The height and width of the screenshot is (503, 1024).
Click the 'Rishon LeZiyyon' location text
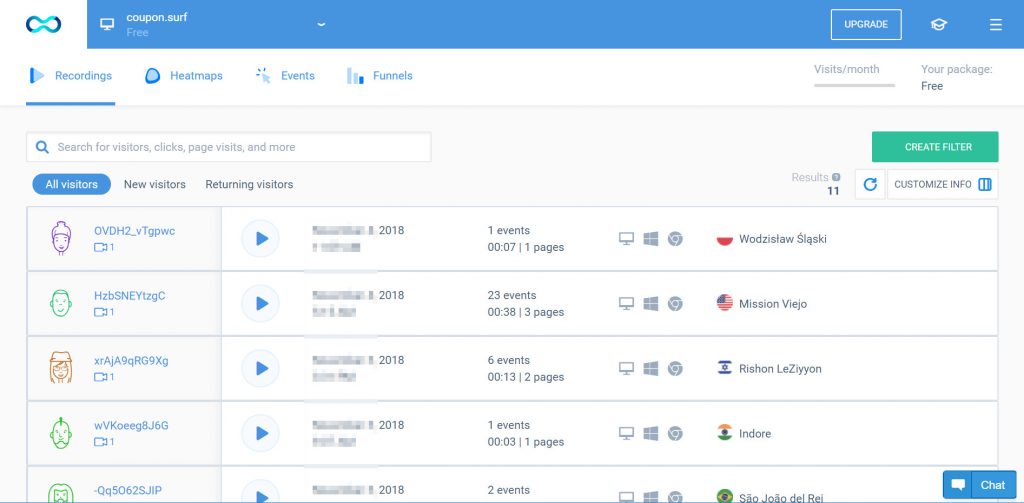point(780,368)
